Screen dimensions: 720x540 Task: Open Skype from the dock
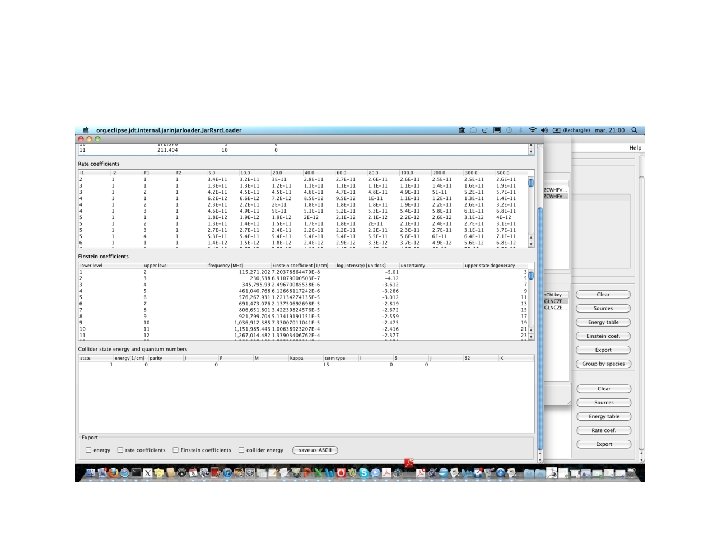[x=364, y=472]
